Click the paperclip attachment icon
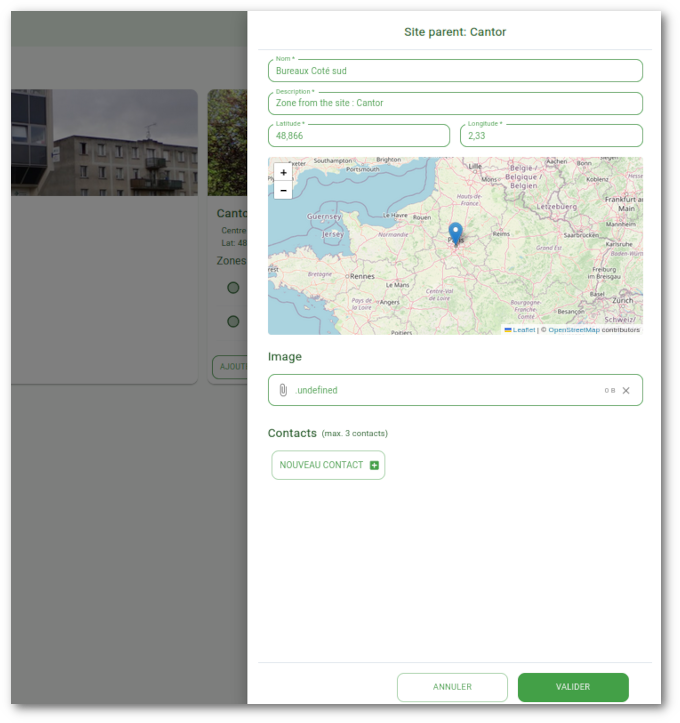 tap(283, 390)
